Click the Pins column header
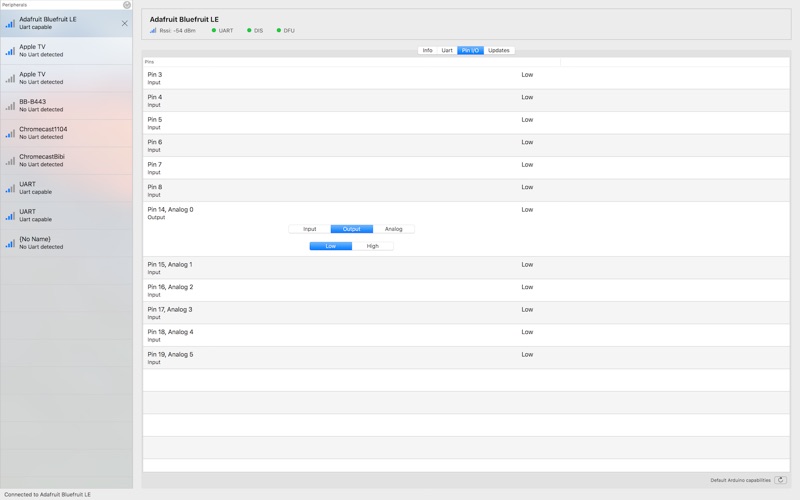Screen dimensions: 800x500 point(352,62)
